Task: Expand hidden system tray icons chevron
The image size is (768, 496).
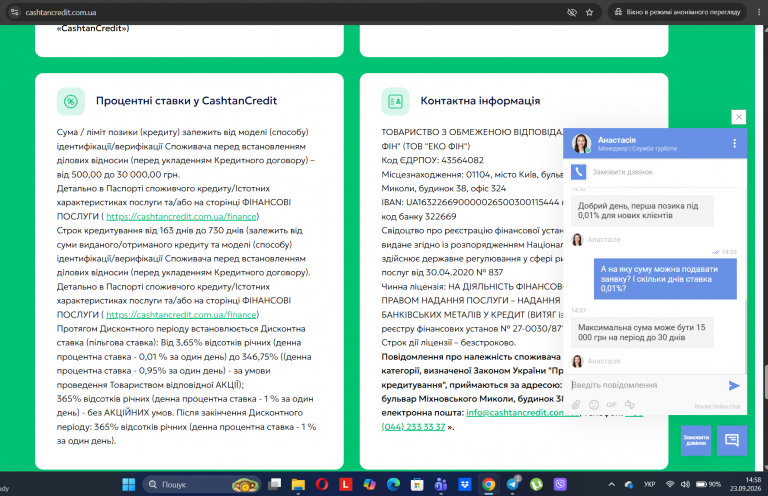Action: 611,485
